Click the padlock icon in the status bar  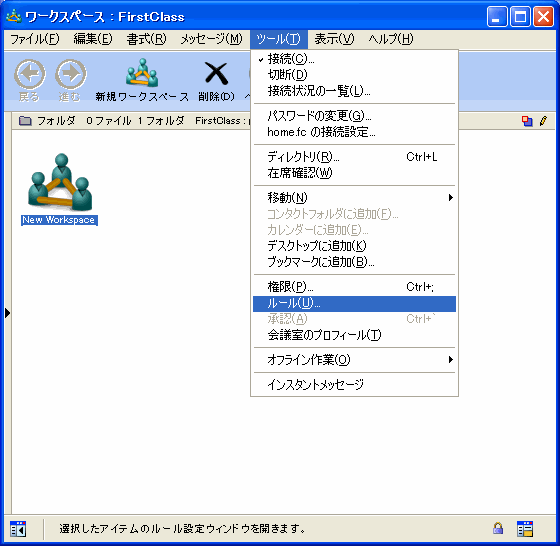click(498, 528)
